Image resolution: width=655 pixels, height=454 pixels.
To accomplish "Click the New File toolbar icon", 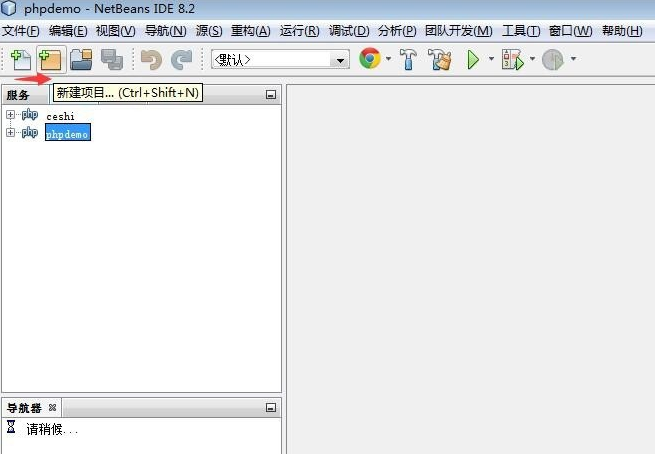I will click(20, 60).
